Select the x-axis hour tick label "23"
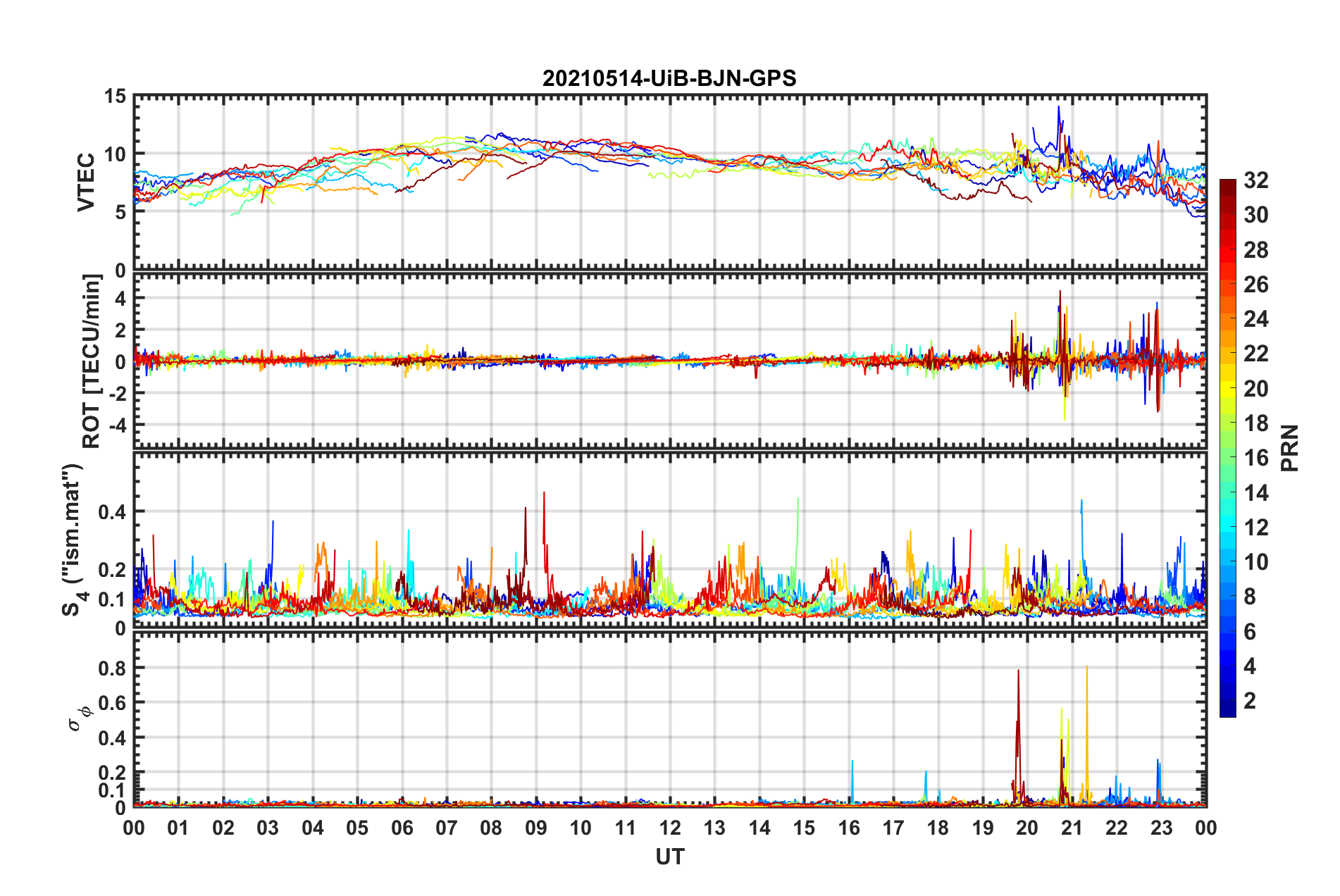Screen dimensions: 1340x896 click(x=1162, y=827)
